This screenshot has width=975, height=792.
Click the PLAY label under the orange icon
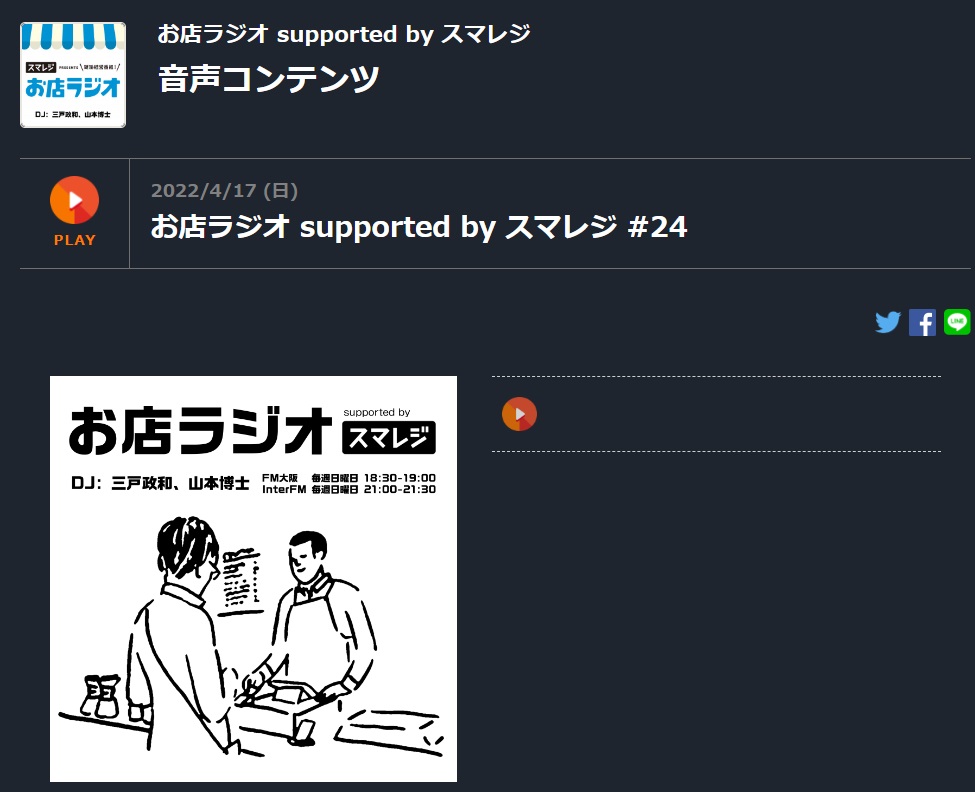pos(75,240)
